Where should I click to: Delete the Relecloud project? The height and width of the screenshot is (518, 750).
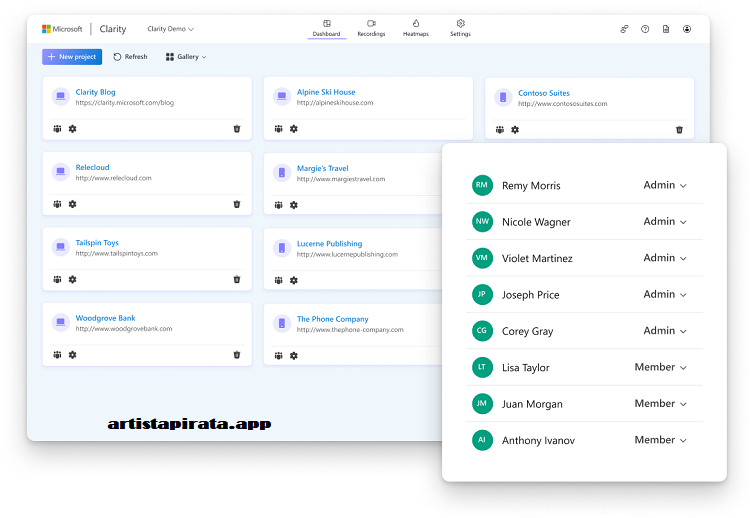click(x=237, y=204)
